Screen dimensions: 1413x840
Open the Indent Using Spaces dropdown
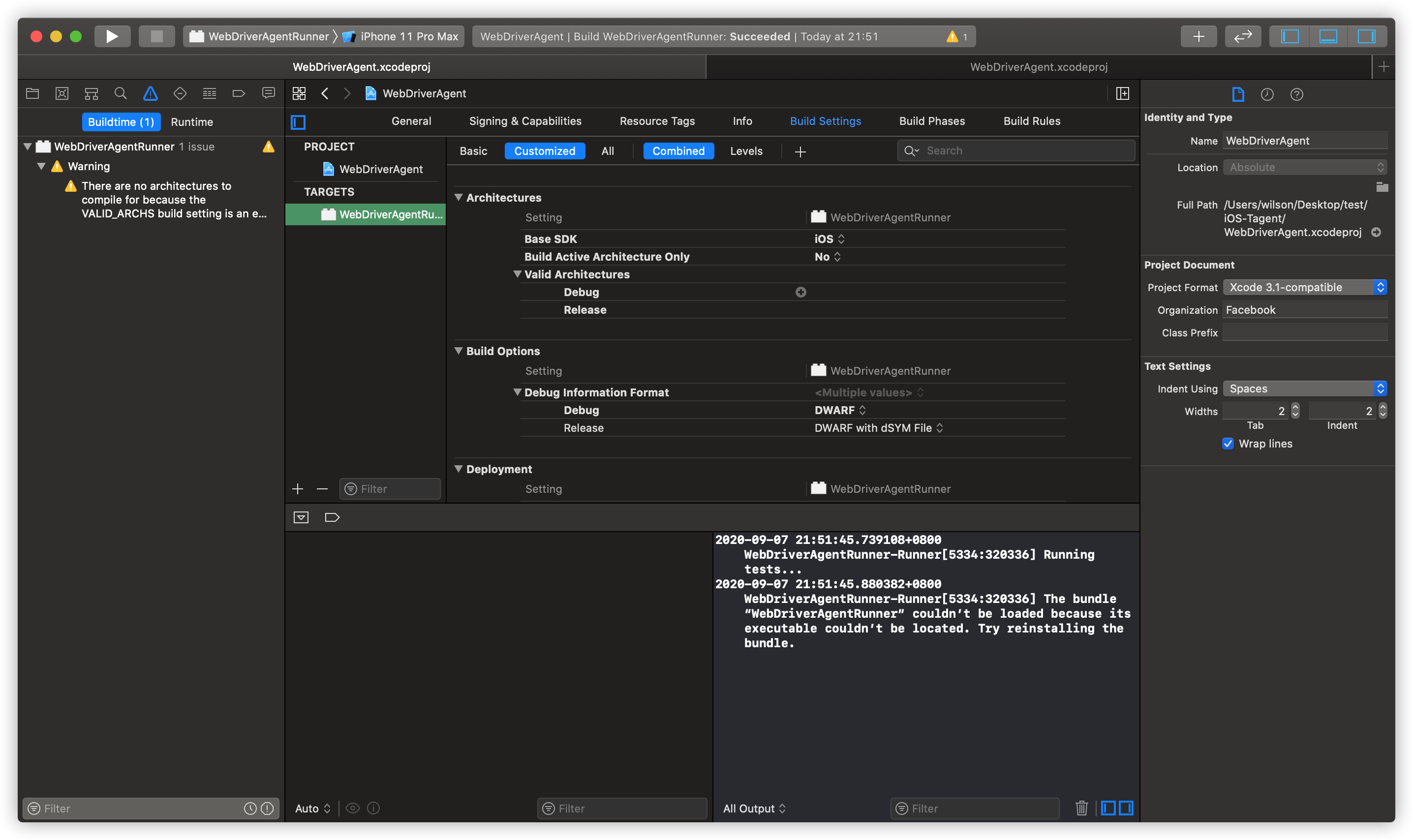tap(1304, 389)
